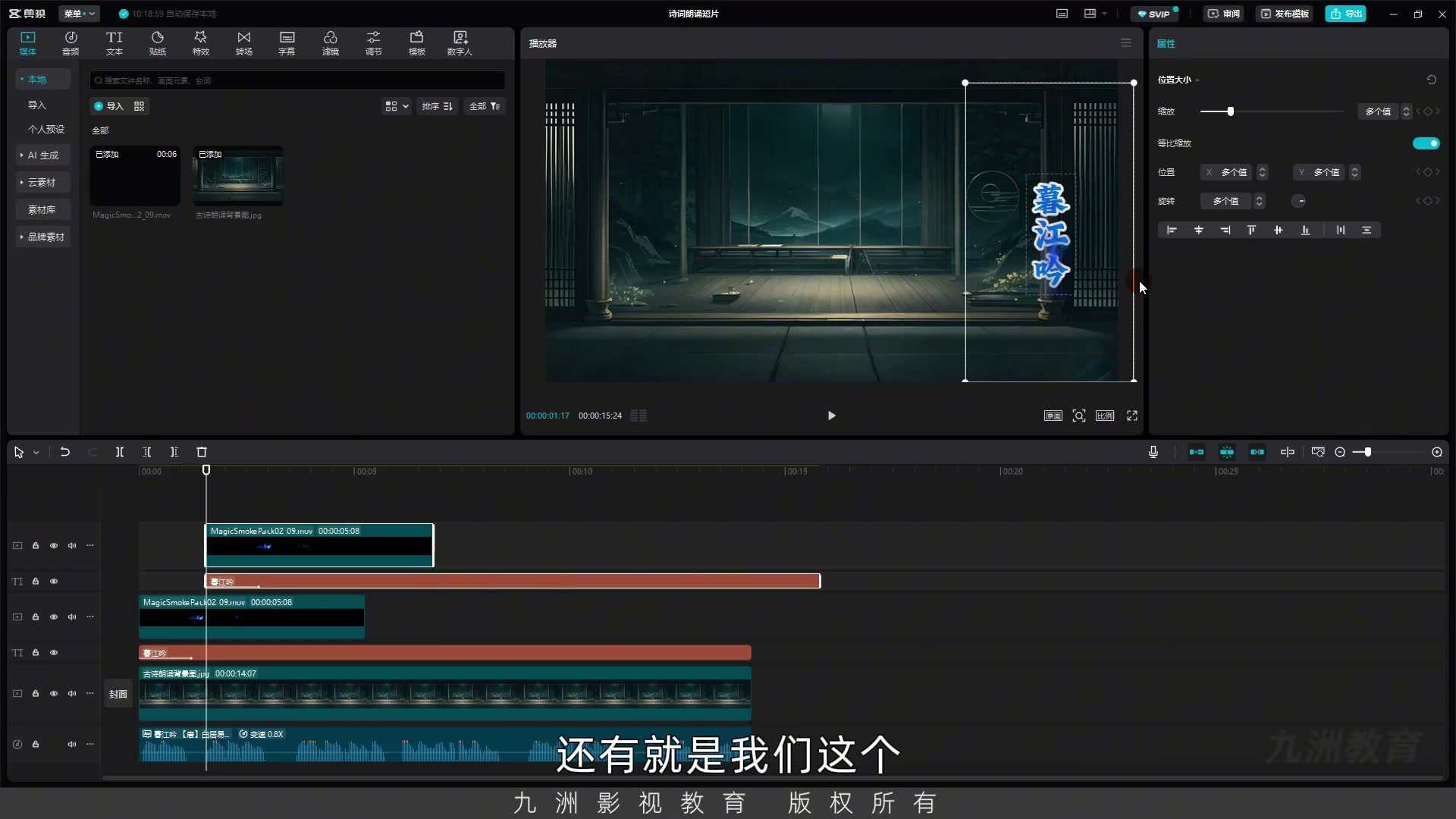Play the preview video

coord(831,416)
